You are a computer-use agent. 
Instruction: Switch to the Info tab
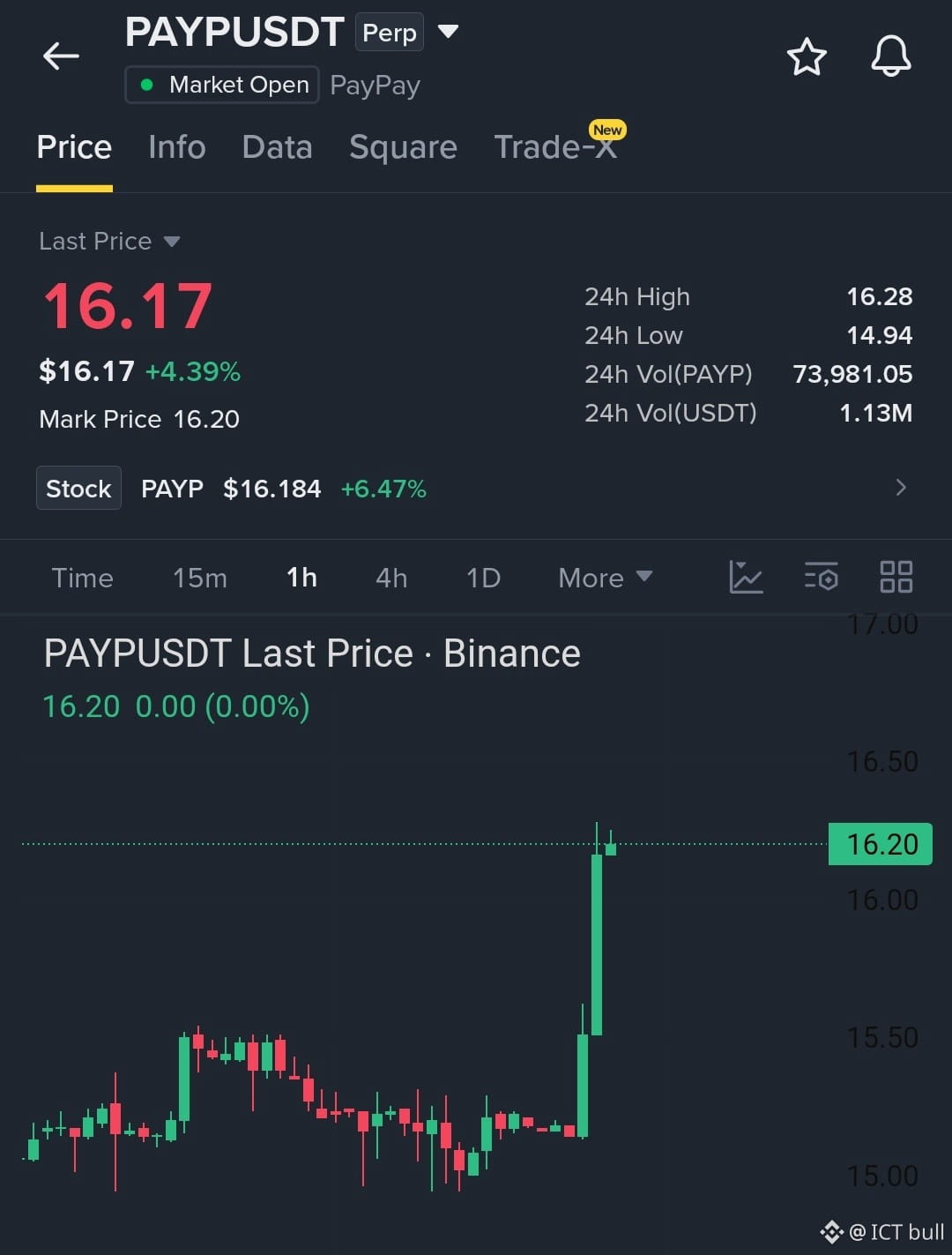pyautogui.click(x=177, y=147)
